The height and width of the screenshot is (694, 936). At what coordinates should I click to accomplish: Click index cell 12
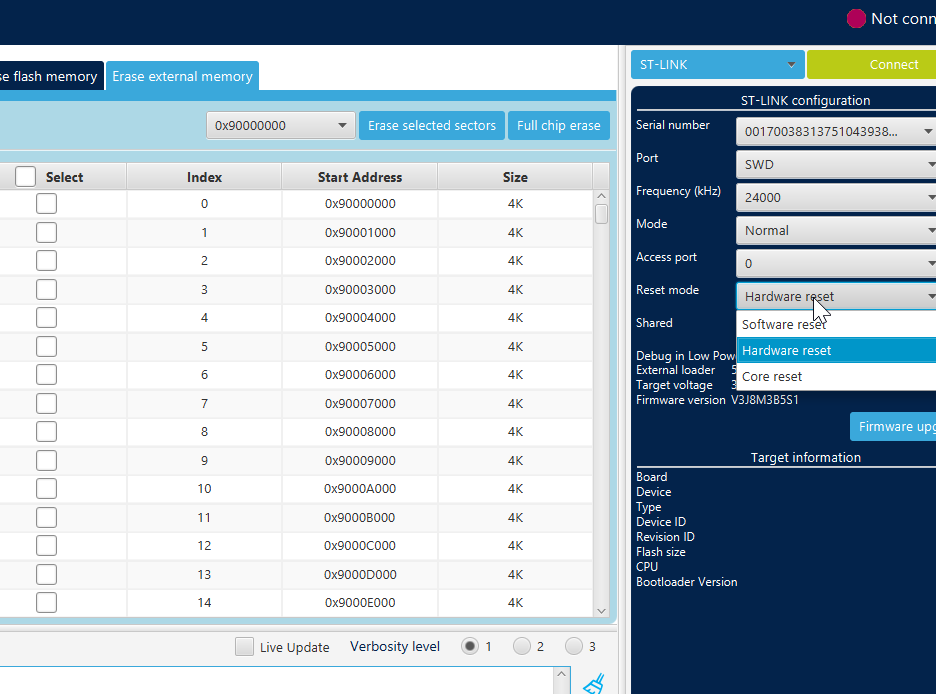click(204, 545)
